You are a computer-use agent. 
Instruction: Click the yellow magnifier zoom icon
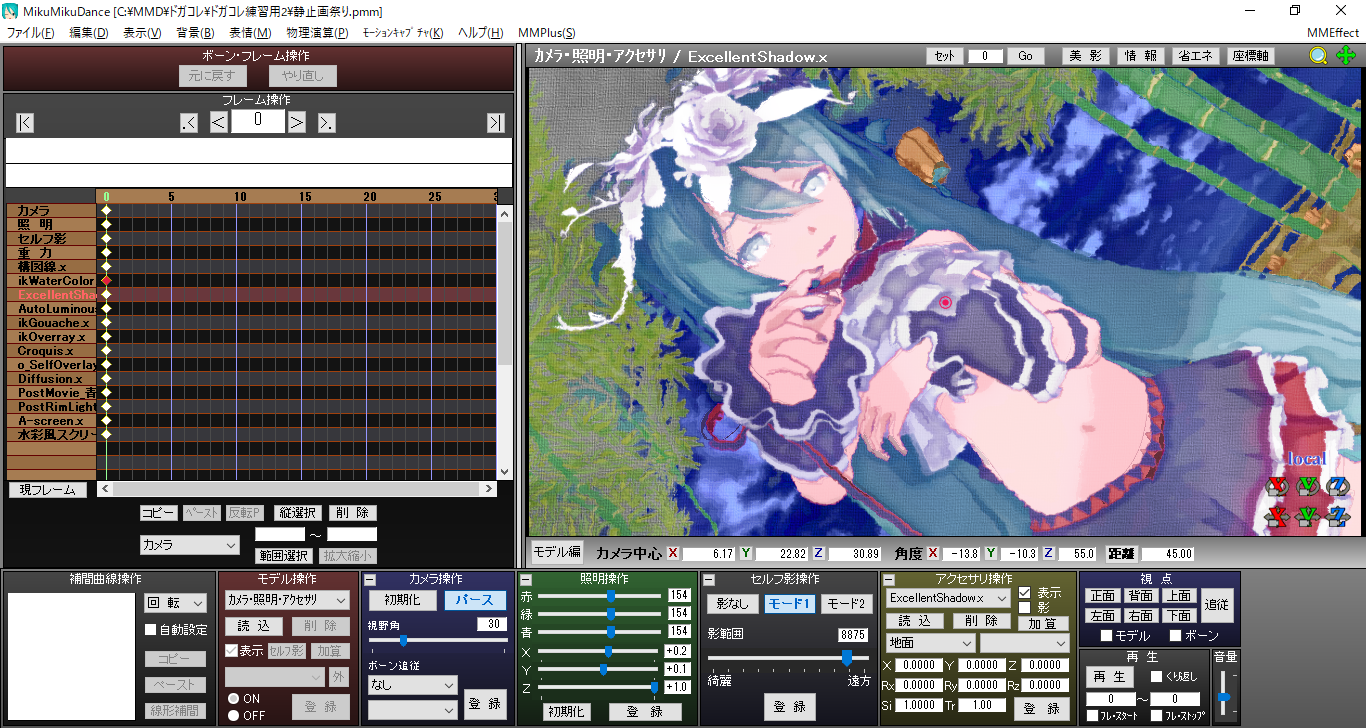(1319, 56)
